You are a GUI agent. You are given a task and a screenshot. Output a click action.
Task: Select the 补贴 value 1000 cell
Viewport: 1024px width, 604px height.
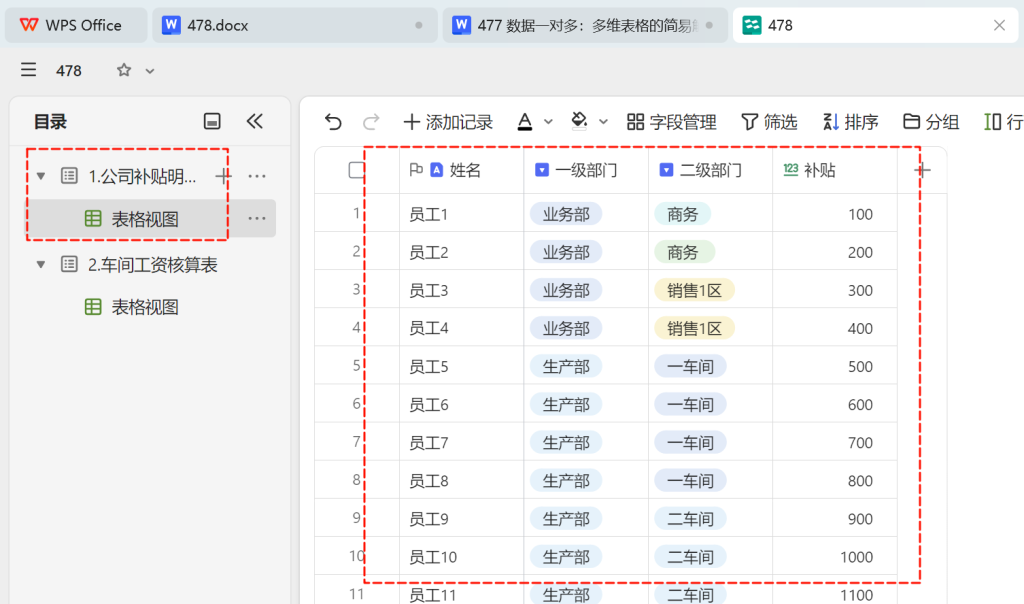835,557
